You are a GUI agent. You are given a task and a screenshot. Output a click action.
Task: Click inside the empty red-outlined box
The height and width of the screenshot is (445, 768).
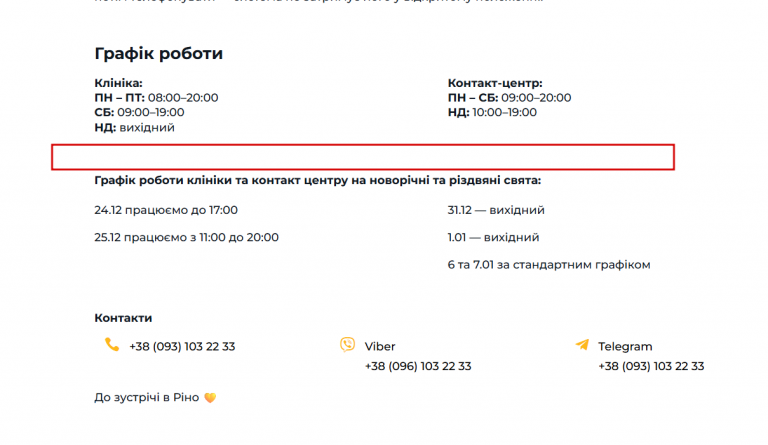(363, 157)
